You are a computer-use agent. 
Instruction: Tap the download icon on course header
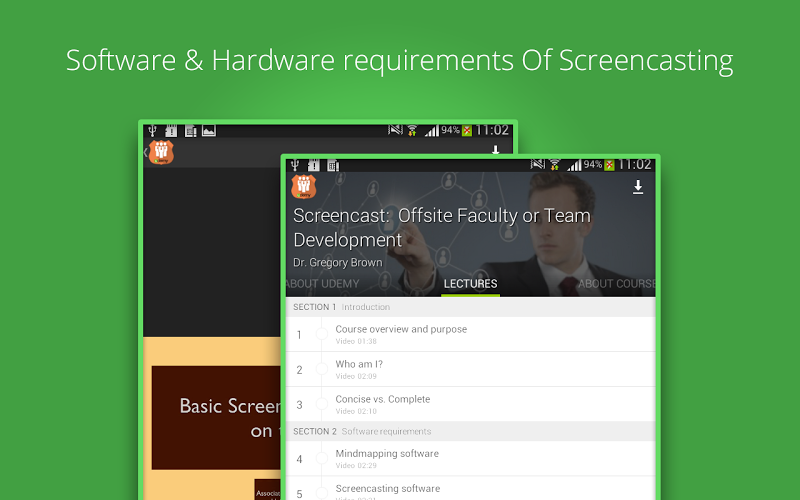click(x=638, y=187)
